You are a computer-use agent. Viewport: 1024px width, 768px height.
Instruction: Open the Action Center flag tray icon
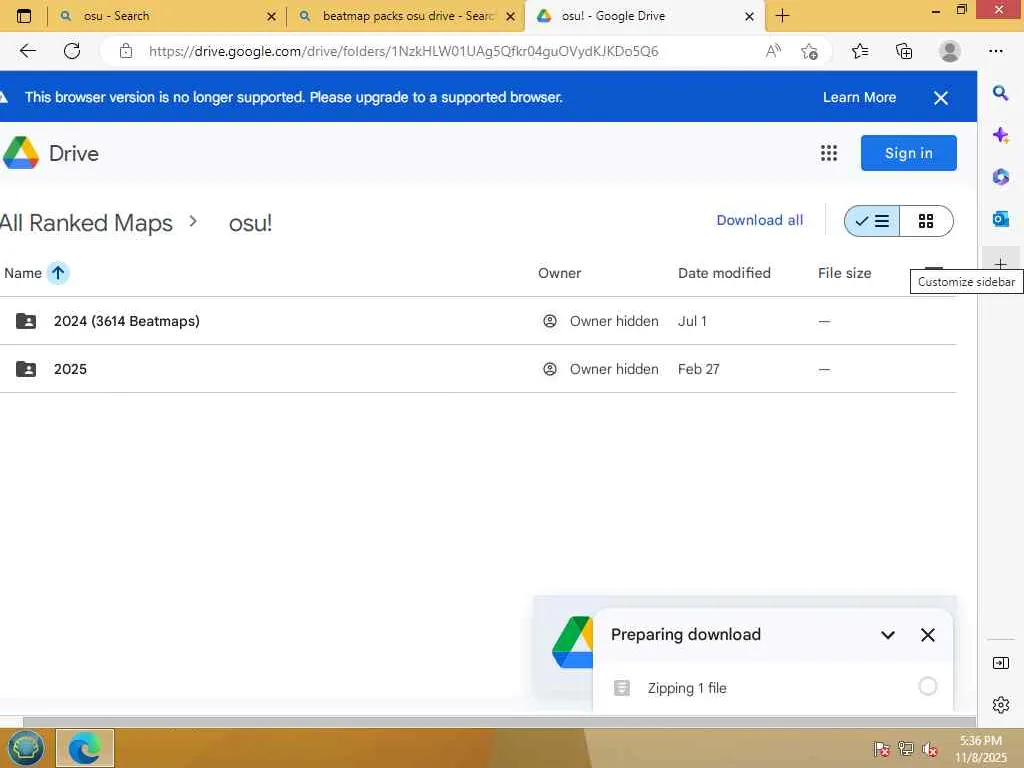881,749
